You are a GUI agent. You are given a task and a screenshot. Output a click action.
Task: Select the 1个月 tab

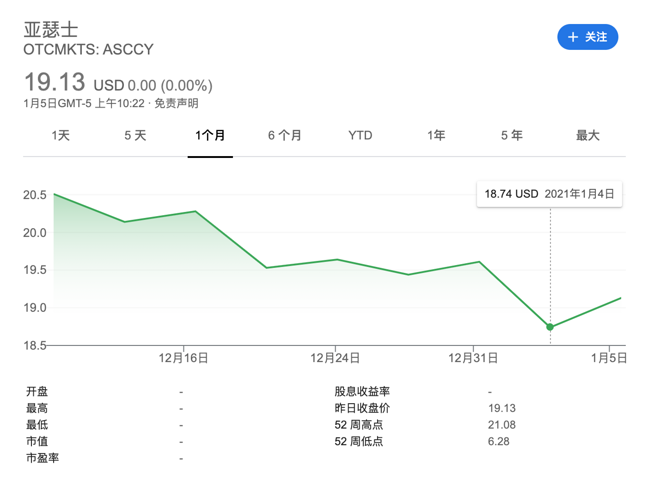tap(210, 135)
